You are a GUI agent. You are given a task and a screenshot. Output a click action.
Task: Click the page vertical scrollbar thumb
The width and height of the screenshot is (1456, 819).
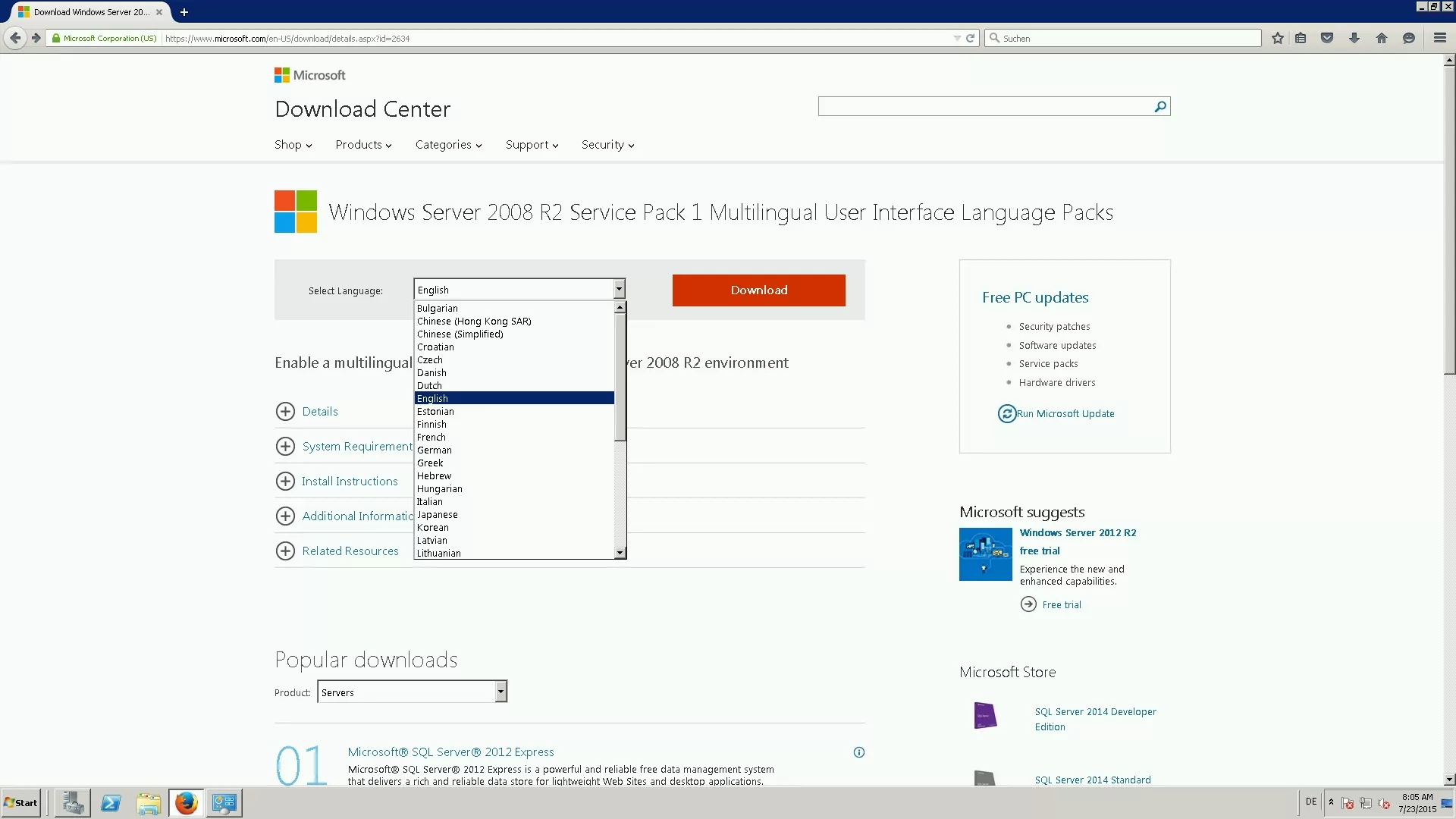coord(1449,220)
